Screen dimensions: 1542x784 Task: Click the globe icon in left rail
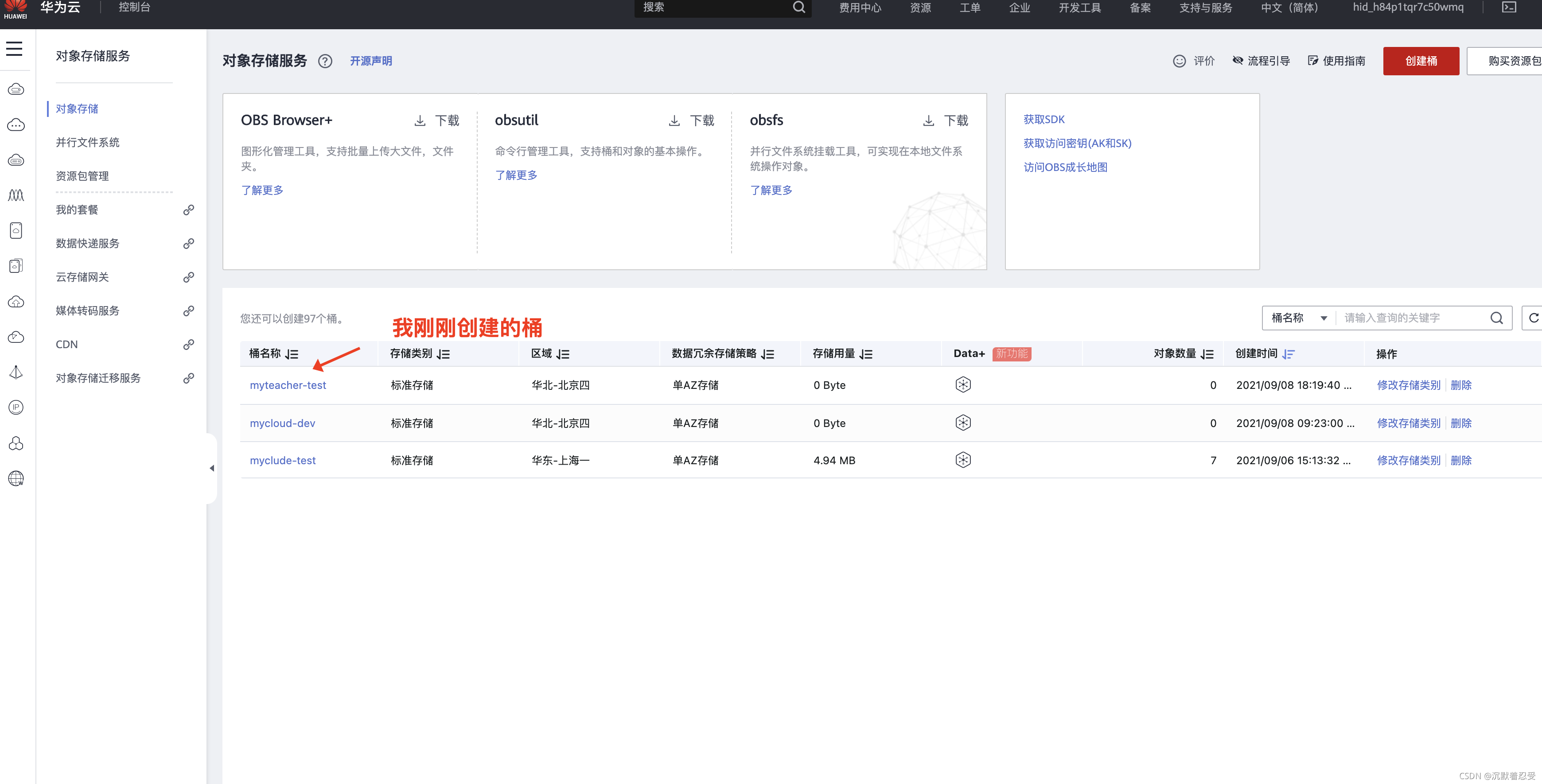pyautogui.click(x=16, y=478)
